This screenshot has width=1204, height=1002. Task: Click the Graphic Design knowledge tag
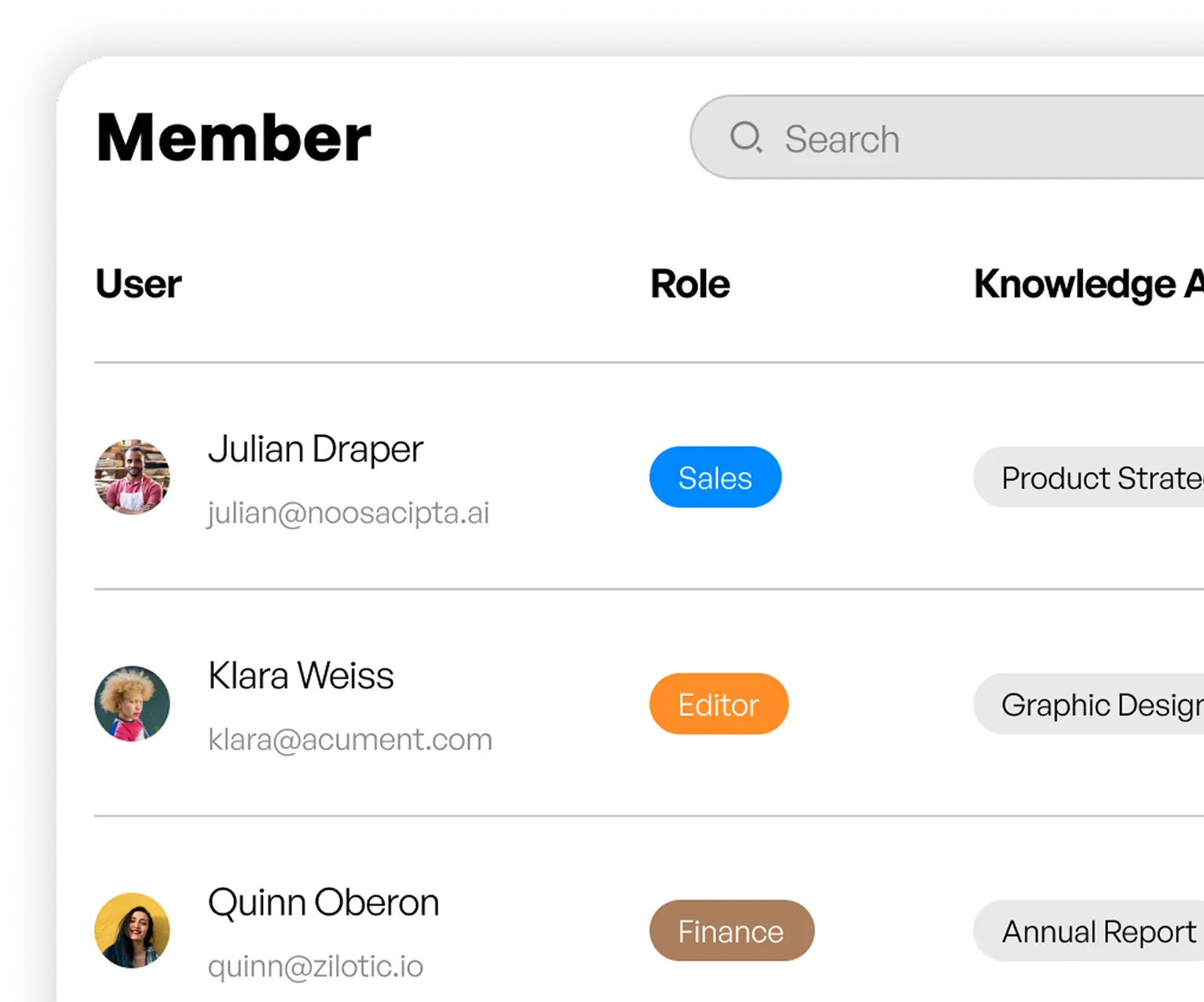1089,704
